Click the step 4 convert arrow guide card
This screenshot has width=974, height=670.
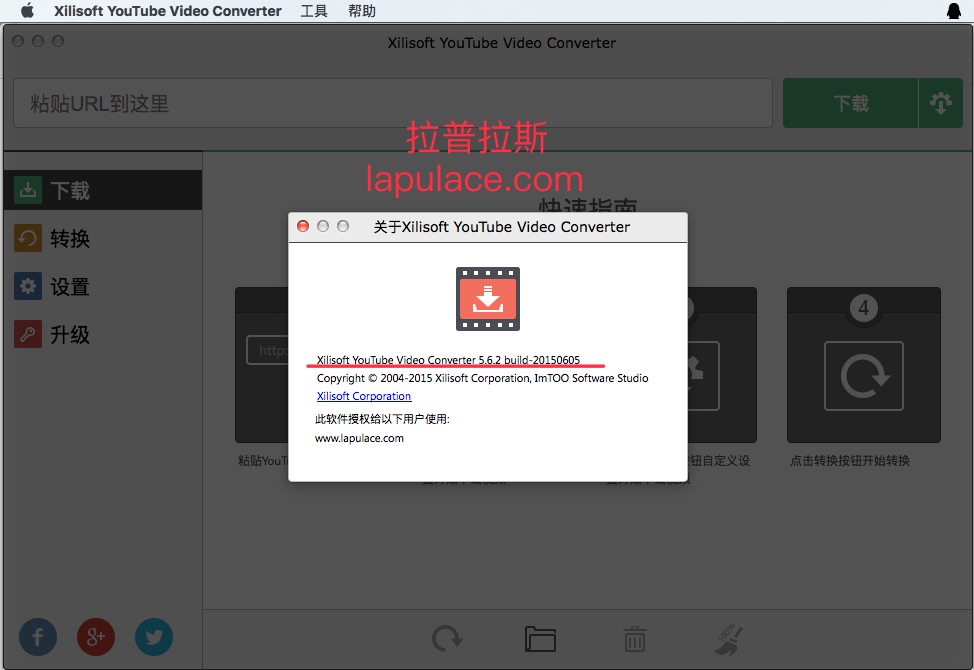863,364
